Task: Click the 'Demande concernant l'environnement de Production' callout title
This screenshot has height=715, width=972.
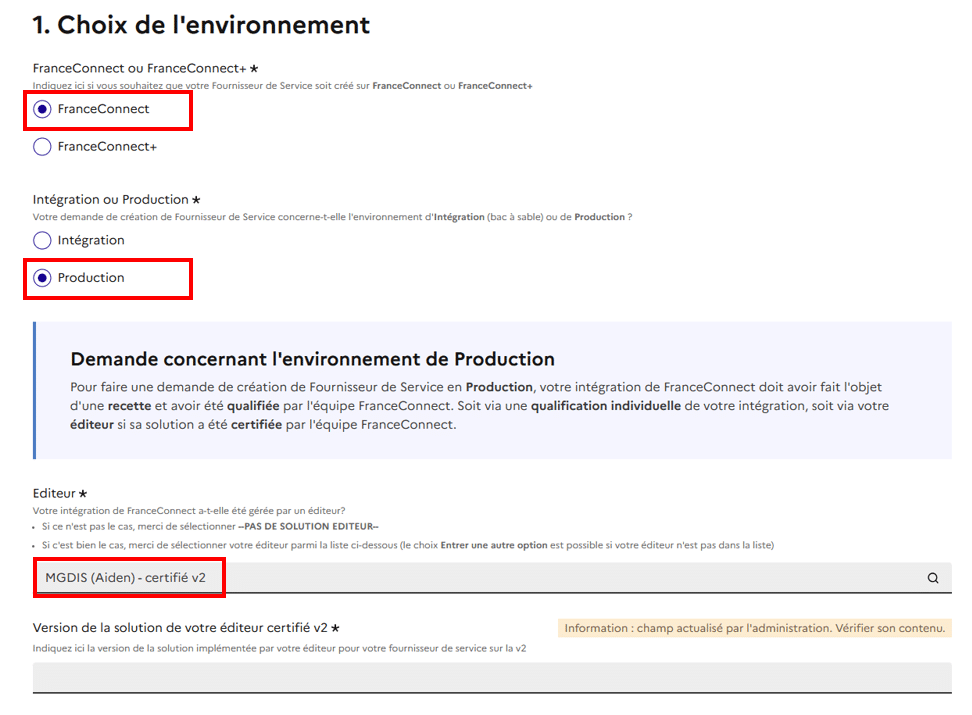Action: tap(312, 359)
